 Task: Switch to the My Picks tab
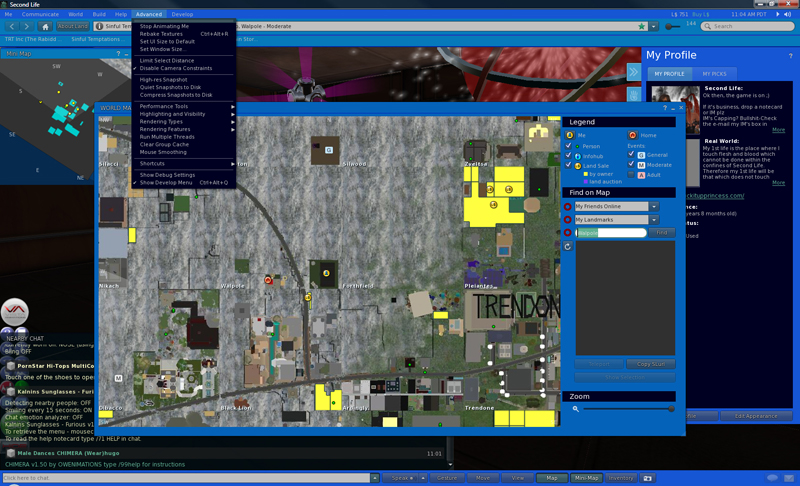click(x=714, y=74)
